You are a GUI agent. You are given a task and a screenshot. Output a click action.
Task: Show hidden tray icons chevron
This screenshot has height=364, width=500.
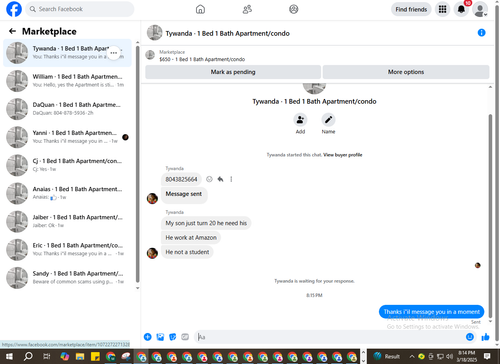click(x=412, y=356)
